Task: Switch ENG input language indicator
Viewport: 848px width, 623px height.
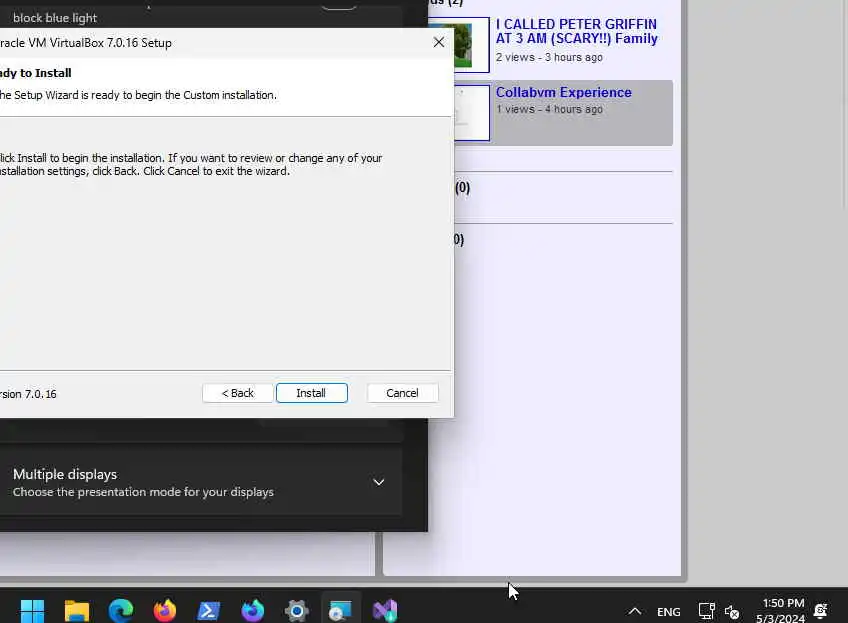Action: [668, 612]
